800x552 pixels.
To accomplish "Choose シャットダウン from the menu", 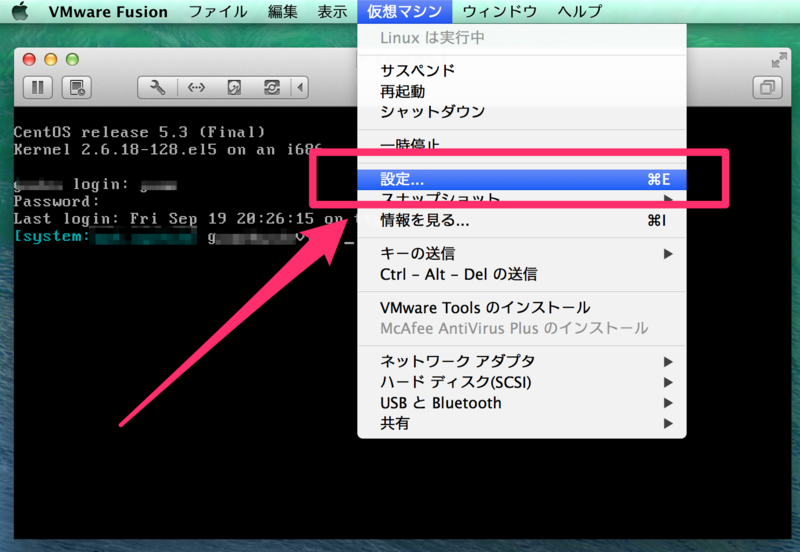I will [x=522, y=112].
